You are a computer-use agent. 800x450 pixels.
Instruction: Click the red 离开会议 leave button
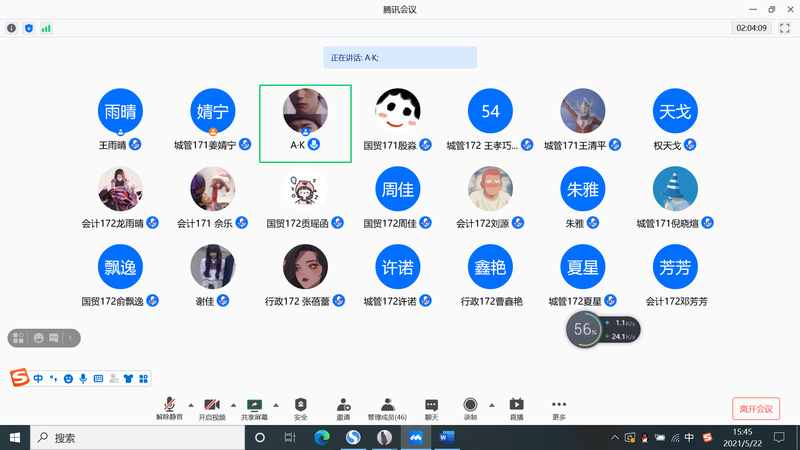click(755, 409)
